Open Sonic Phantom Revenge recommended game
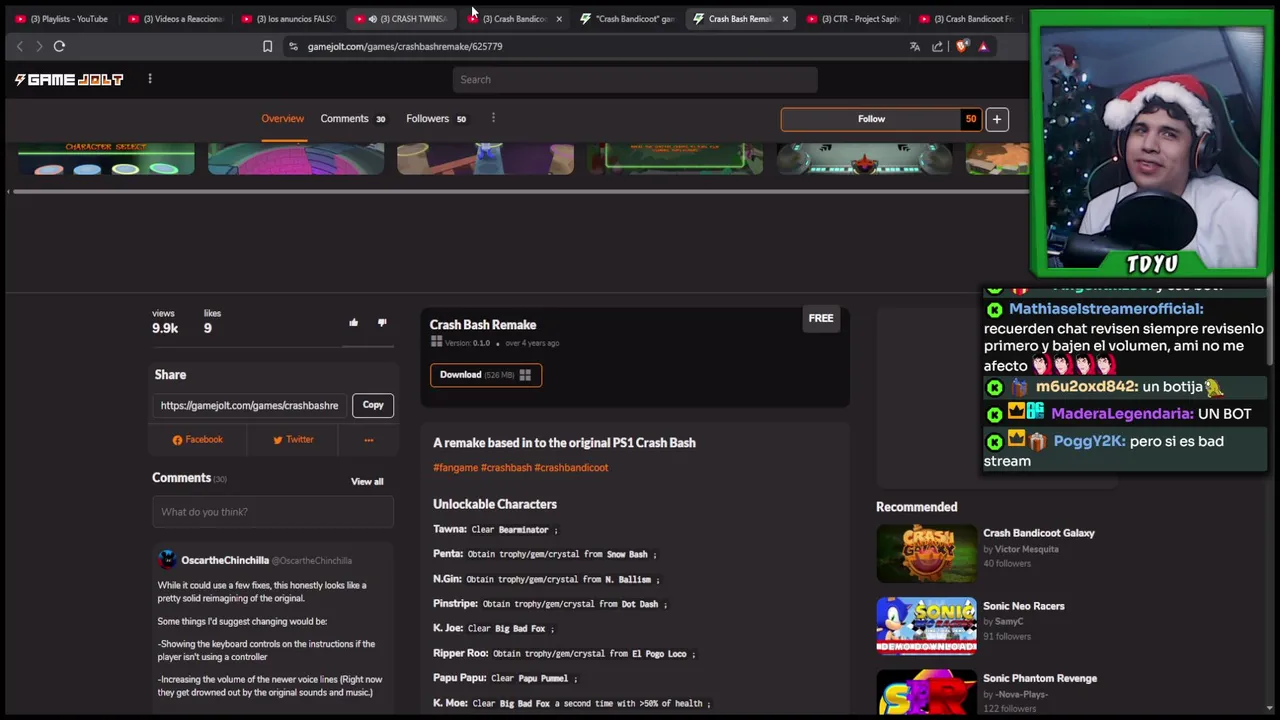Screen dimensions: 1280x720 pyautogui.click(x=1040, y=678)
